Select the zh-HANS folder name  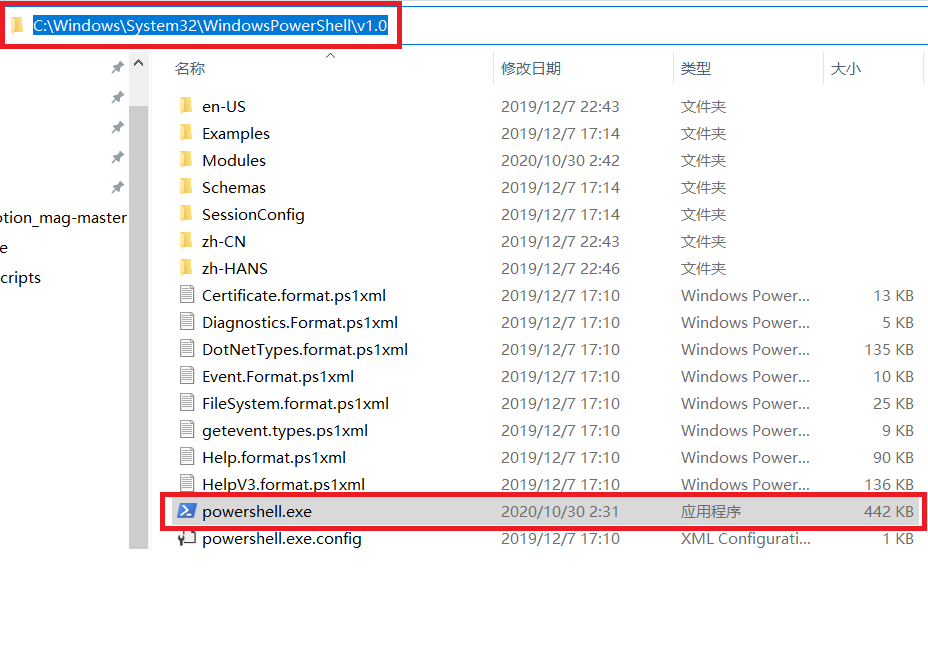point(235,269)
